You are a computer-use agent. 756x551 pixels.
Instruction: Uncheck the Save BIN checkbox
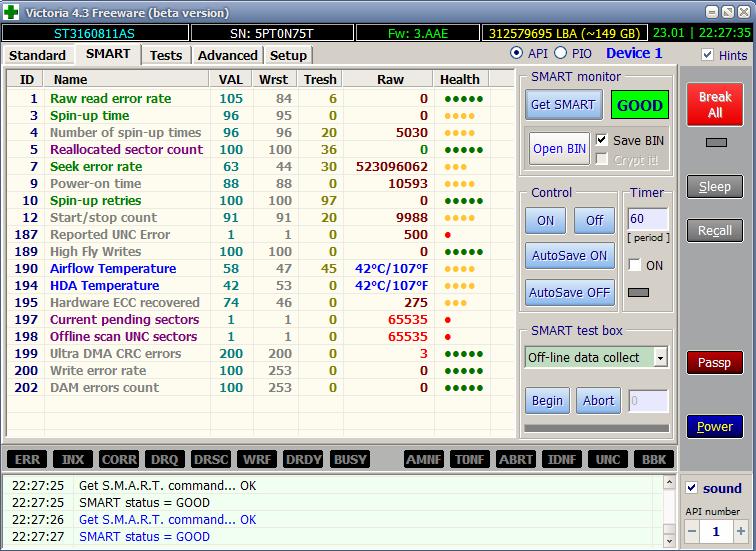click(601, 140)
